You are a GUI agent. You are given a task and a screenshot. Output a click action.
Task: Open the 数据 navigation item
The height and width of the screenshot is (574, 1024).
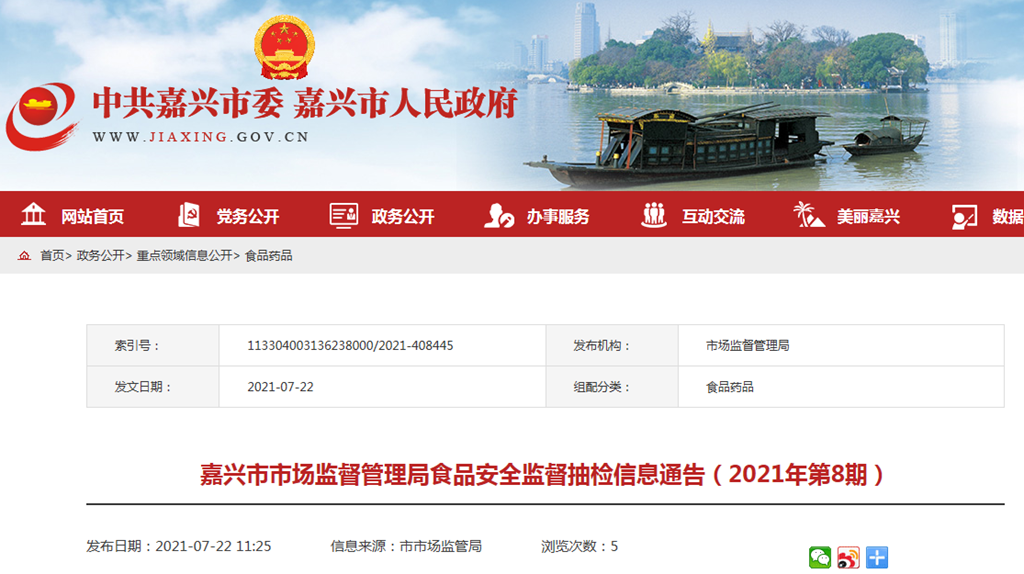click(1008, 216)
